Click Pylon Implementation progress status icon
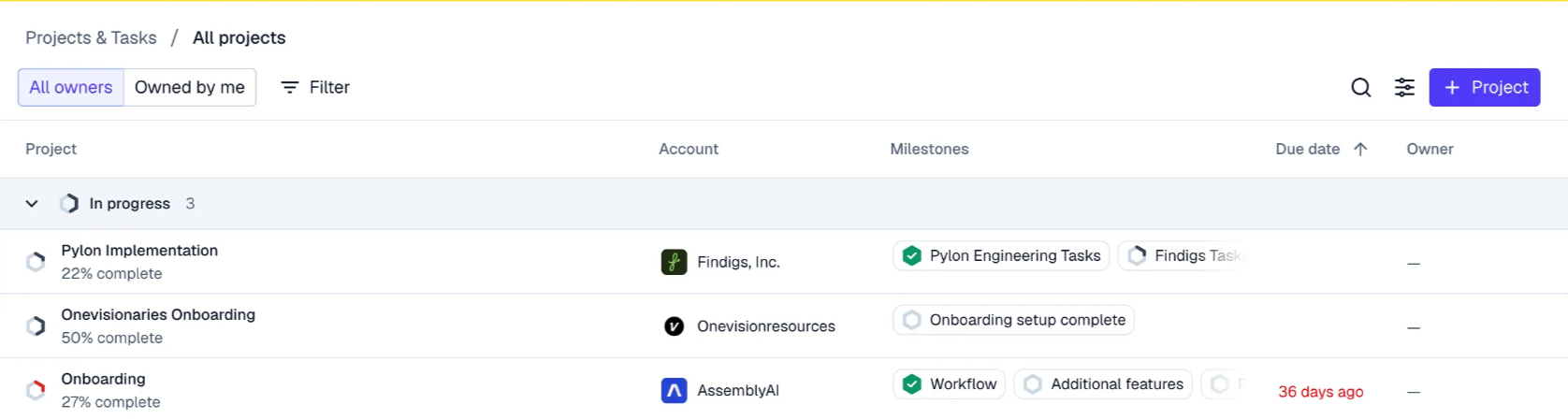 (36, 262)
